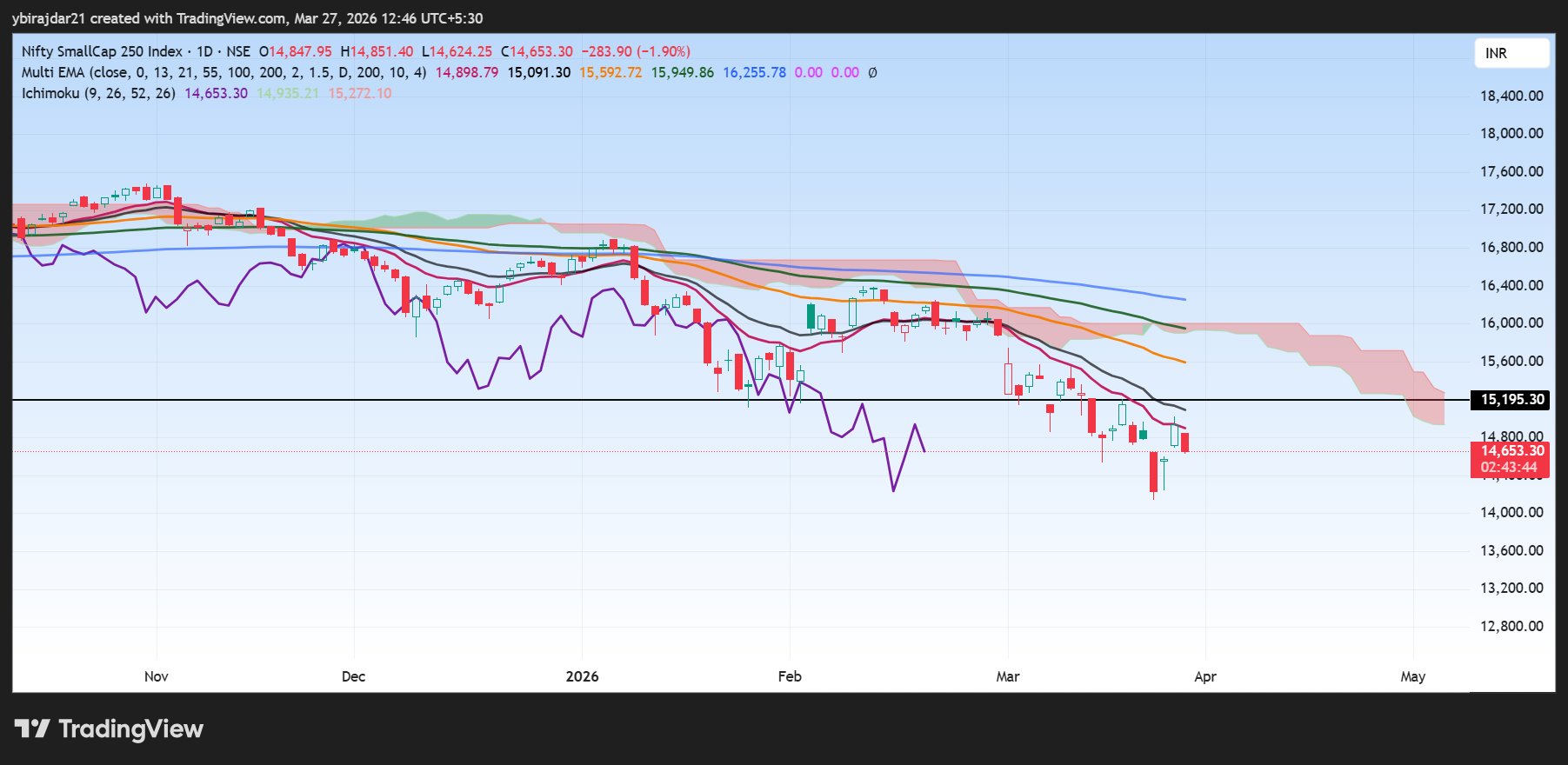Select orange EMA value 15,592.72
Viewport: 1568px width, 765px height.
pyautogui.click(x=611, y=72)
